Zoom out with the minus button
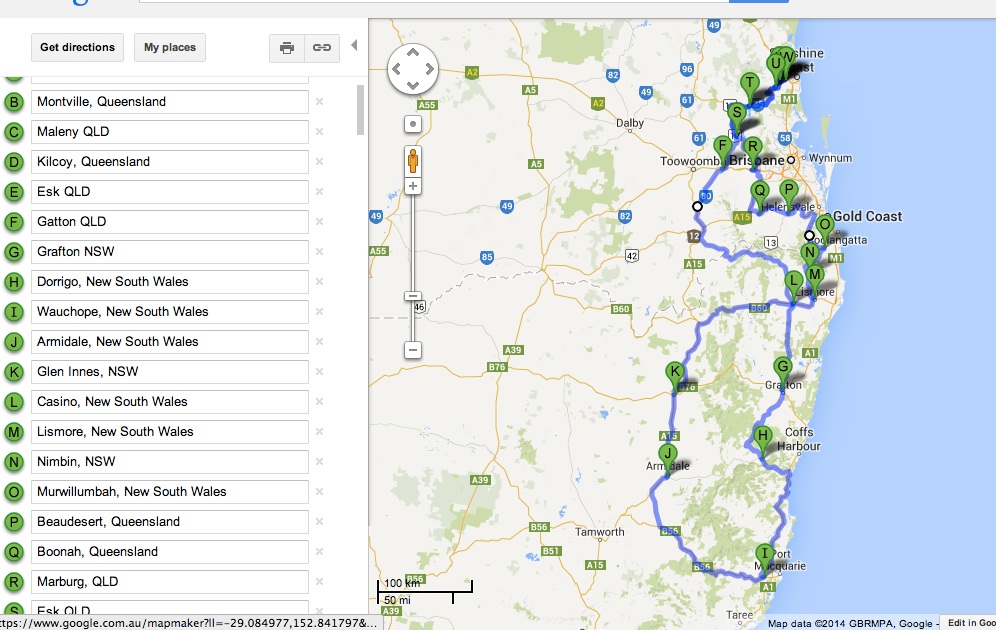The image size is (996, 630). [413, 350]
